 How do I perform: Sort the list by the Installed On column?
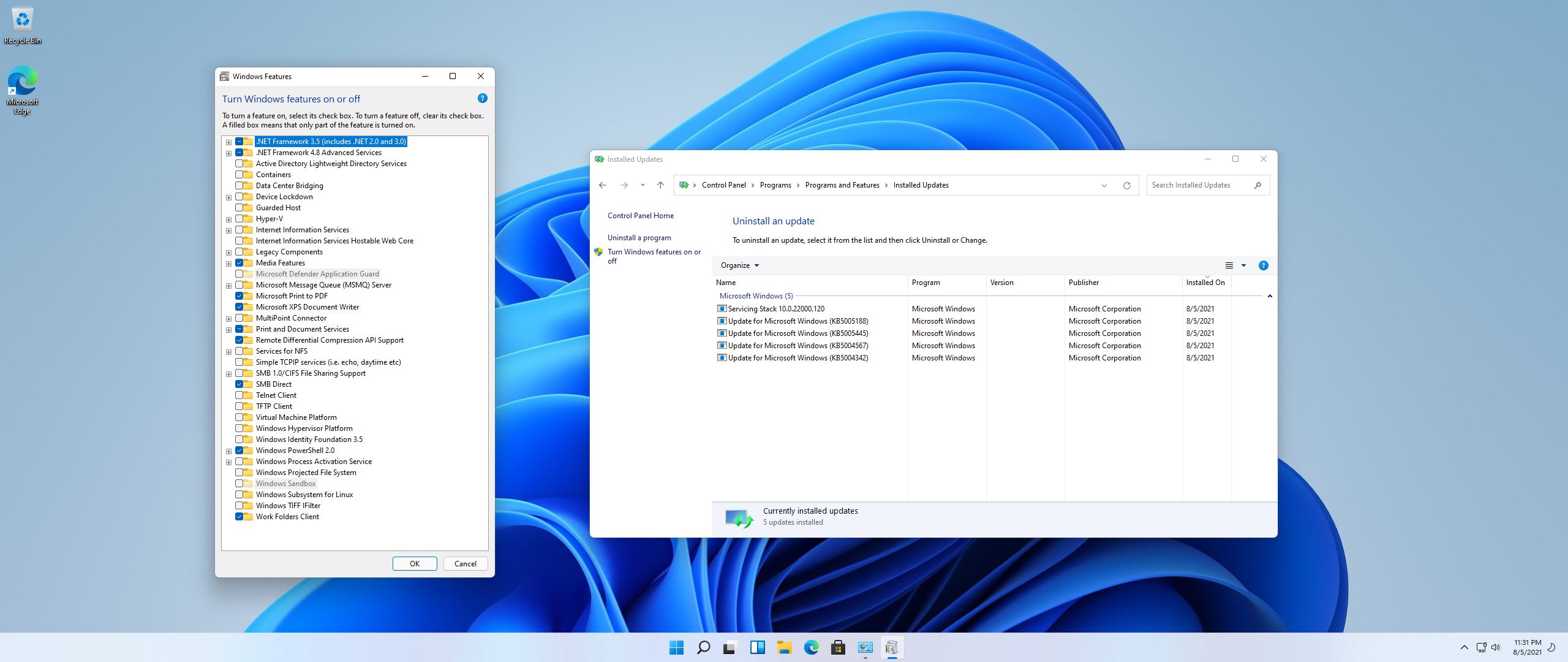[x=1205, y=283]
